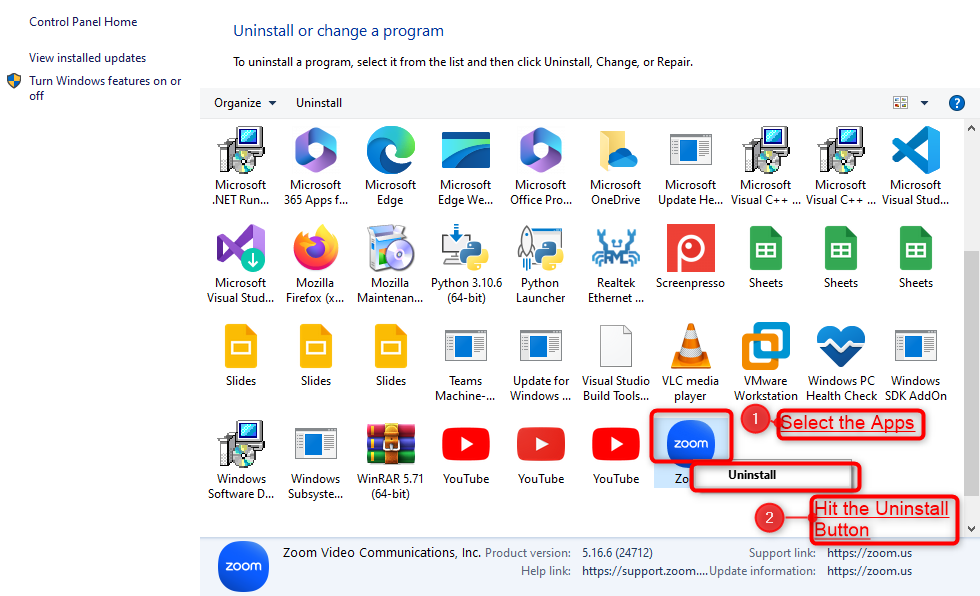980x596 pixels.
Task: Select the Mozilla Firefox program icon
Action: click(316, 249)
